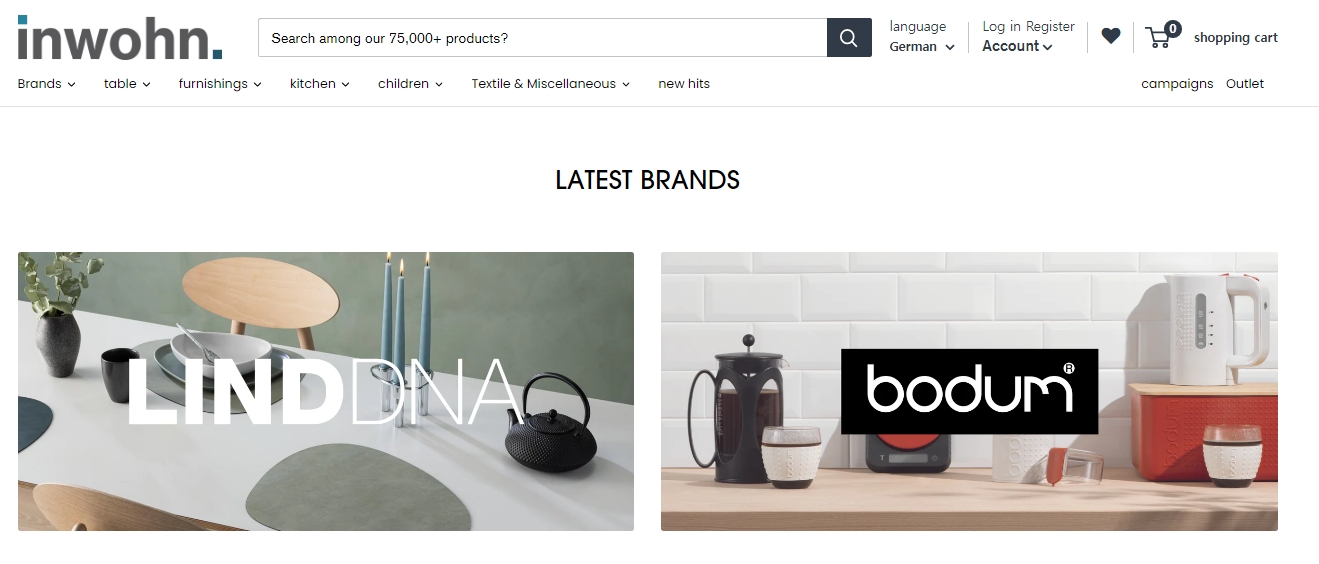This screenshot has width=1319, height=564.
Task: Open the wishlist heart icon
Action: click(1111, 36)
